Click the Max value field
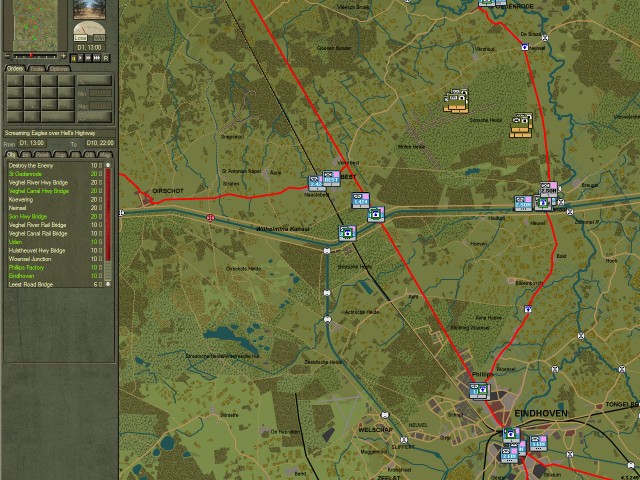The height and width of the screenshot is (480, 640). tap(100, 106)
